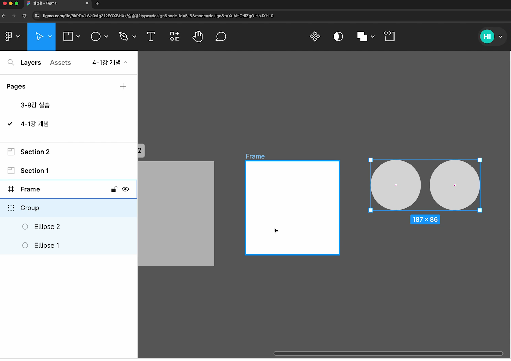Select the Ellipse 2 layer

(x=69, y=226)
